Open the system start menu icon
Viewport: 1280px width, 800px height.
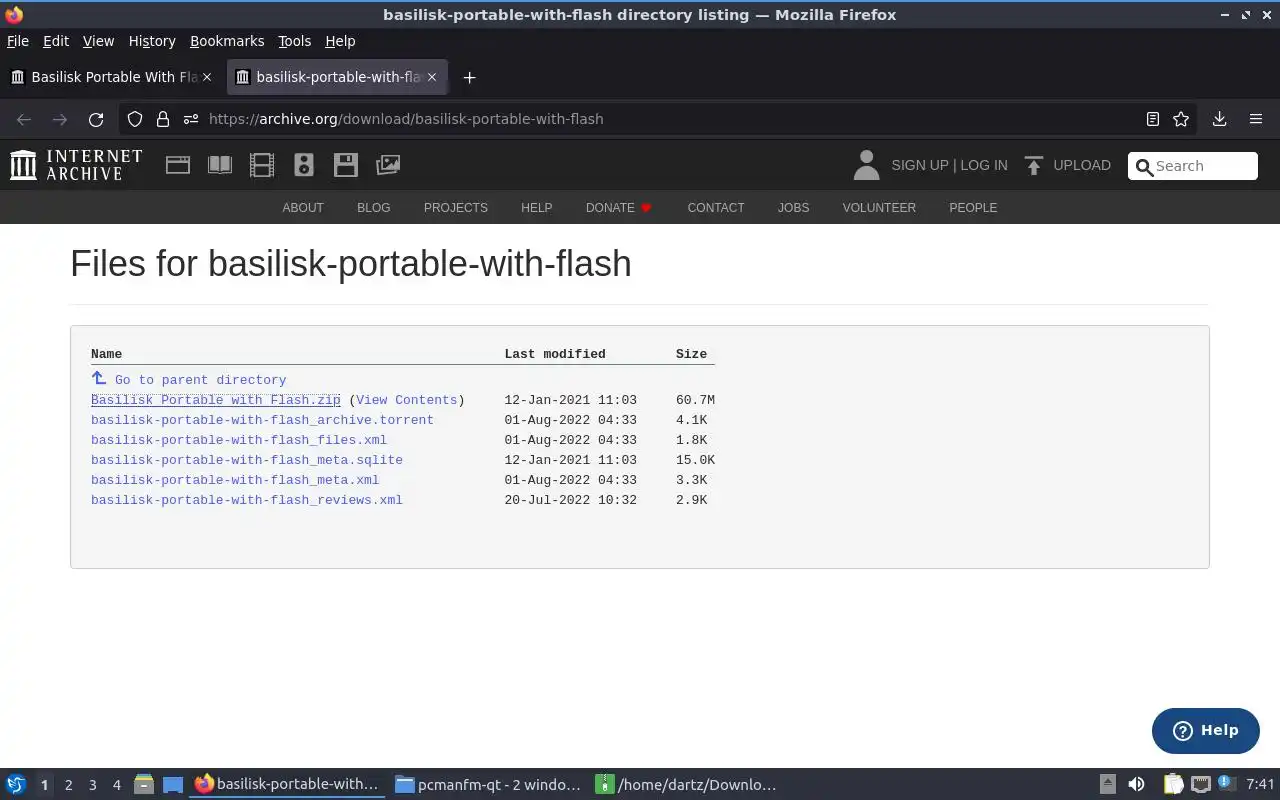[x=16, y=785]
